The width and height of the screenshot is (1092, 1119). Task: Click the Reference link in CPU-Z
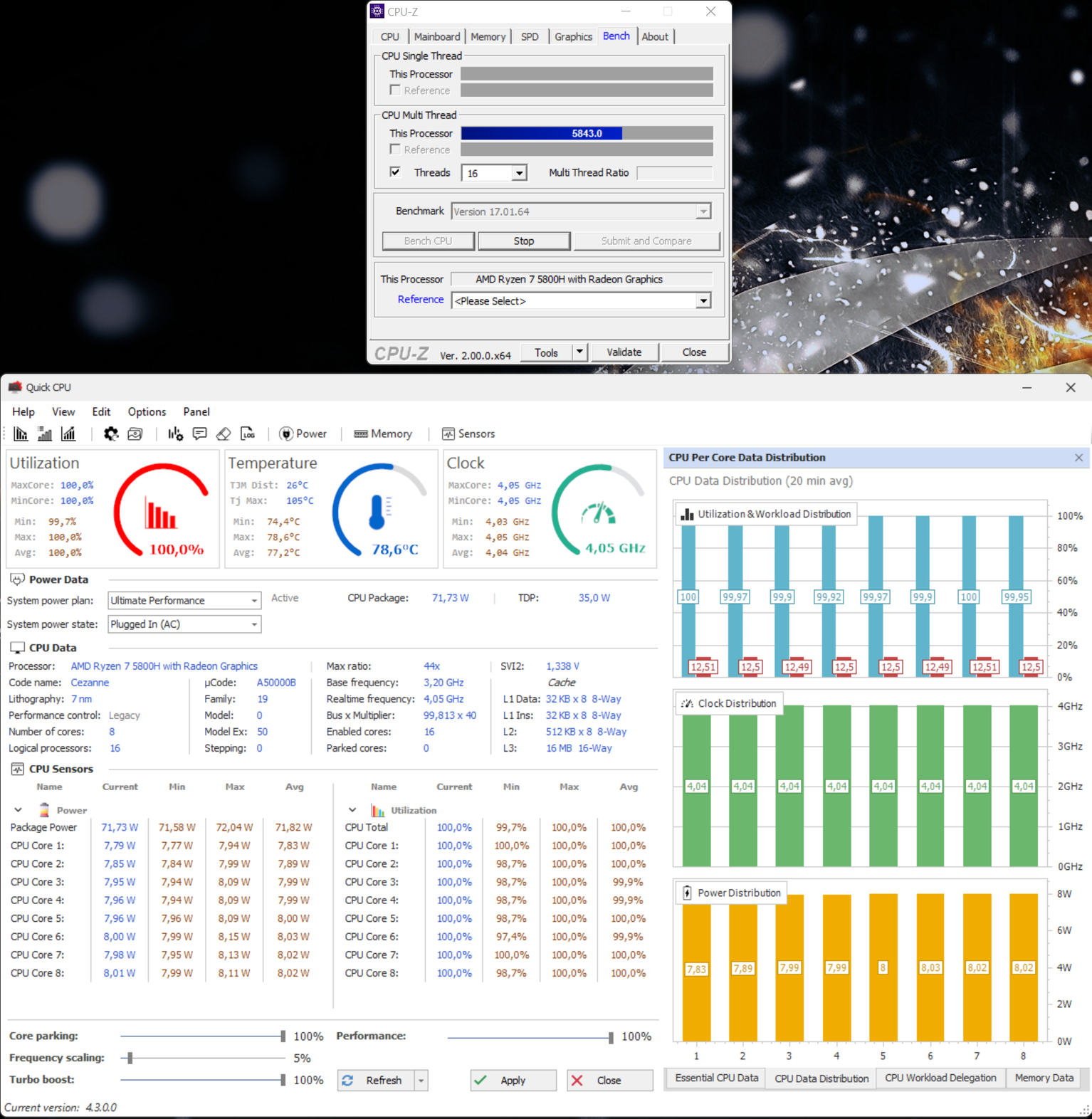pyautogui.click(x=420, y=300)
